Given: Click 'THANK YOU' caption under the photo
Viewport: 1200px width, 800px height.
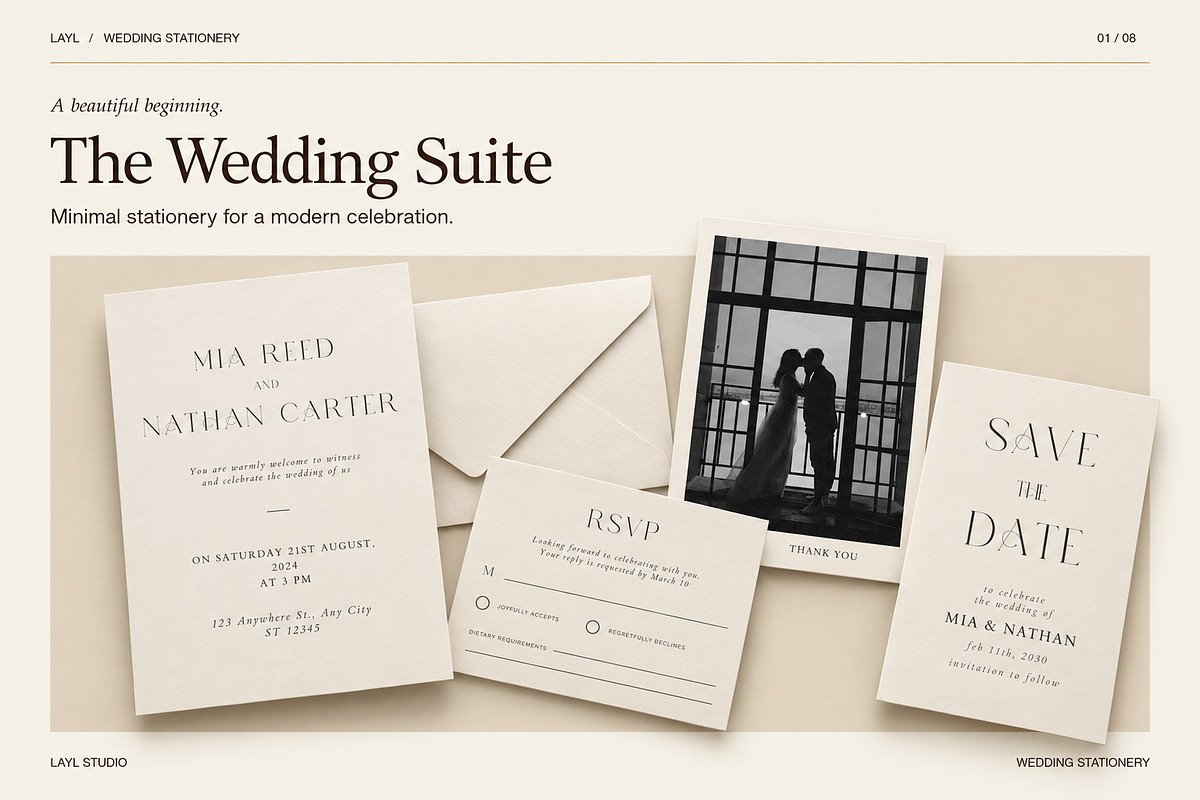Looking at the screenshot, I should tap(823, 552).
